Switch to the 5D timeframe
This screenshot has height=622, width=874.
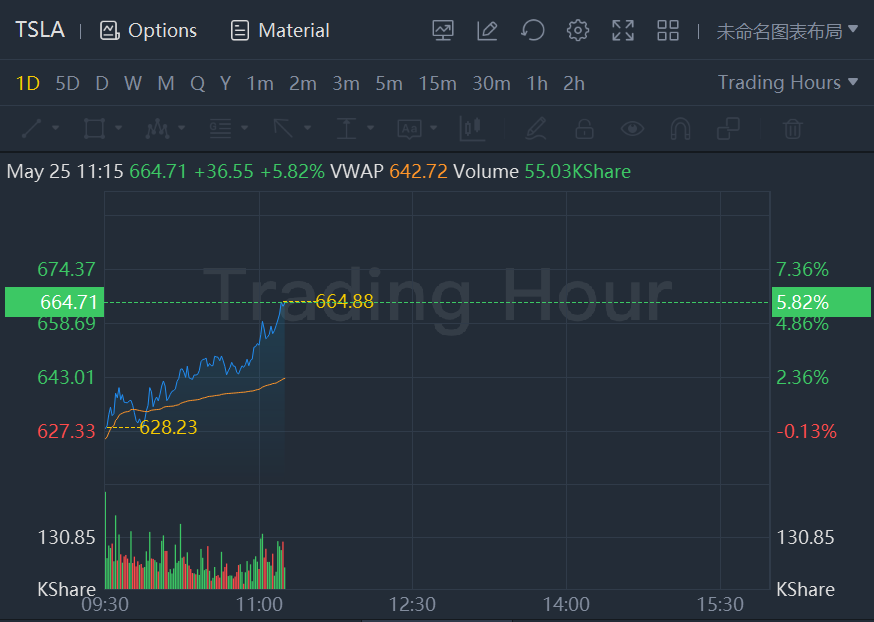tap(67, 83)
